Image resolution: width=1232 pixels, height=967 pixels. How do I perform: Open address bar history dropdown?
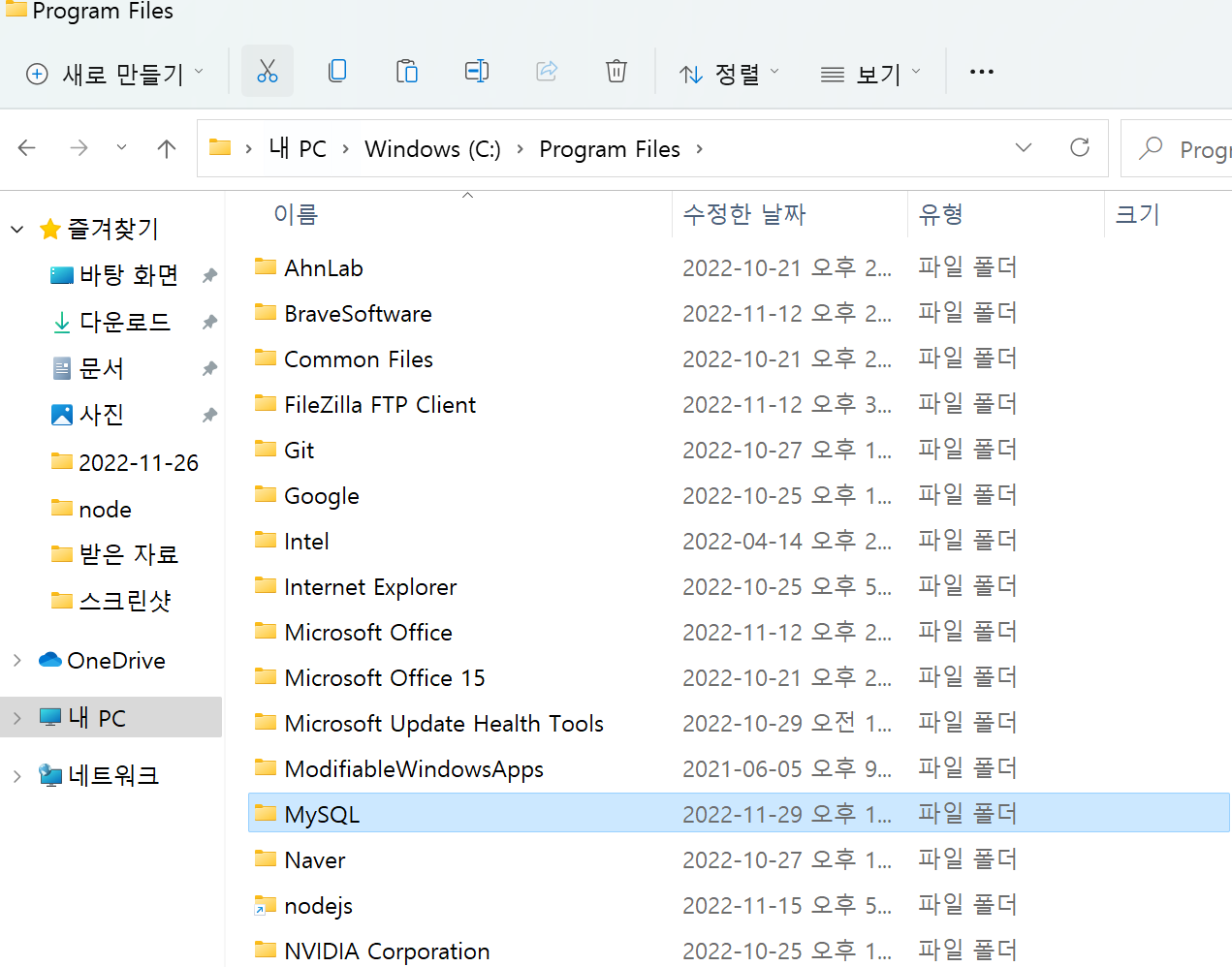pos(1024,147)
